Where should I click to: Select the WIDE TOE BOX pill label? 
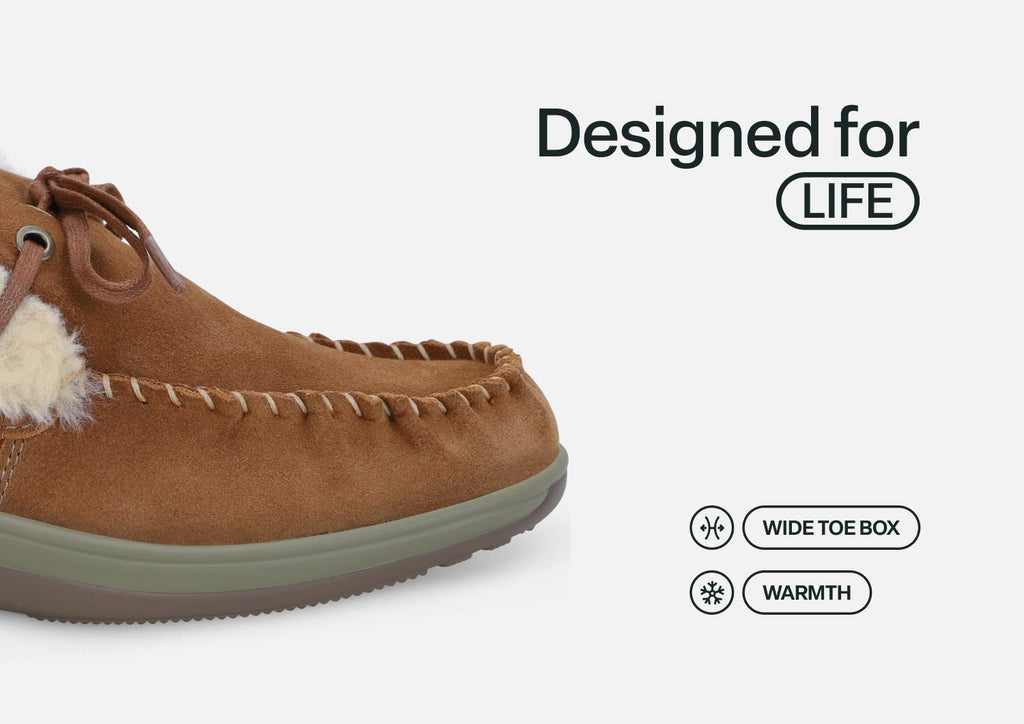pyautogui.click(x=831, y=527)
